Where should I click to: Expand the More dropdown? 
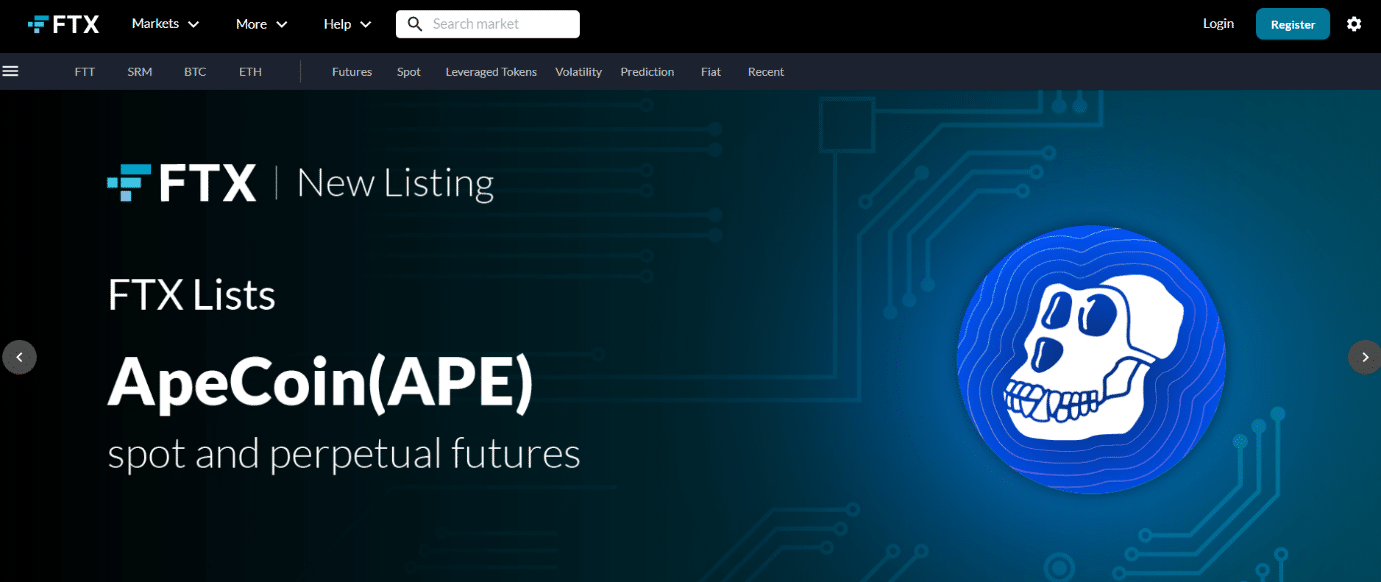[262, 24]
